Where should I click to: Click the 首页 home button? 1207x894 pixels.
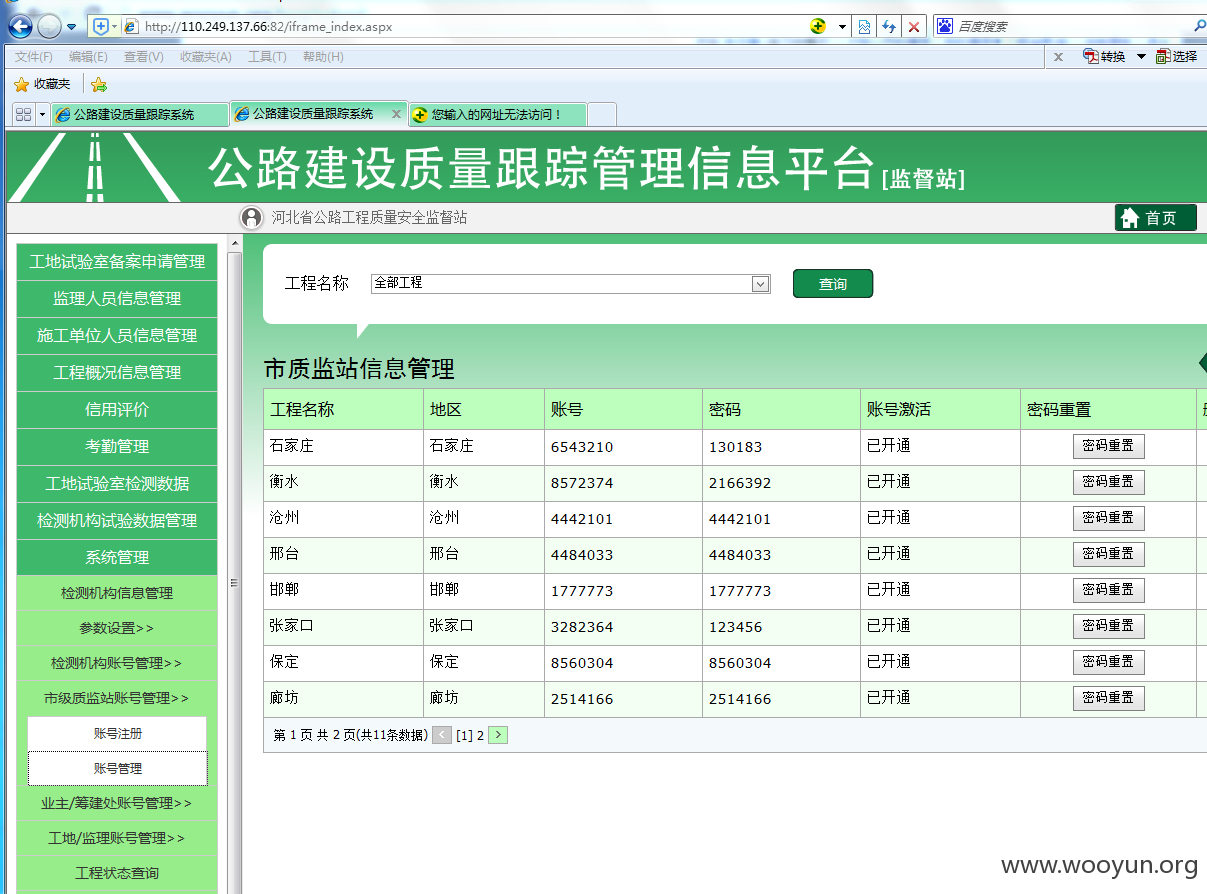(x=1155, y=217)
